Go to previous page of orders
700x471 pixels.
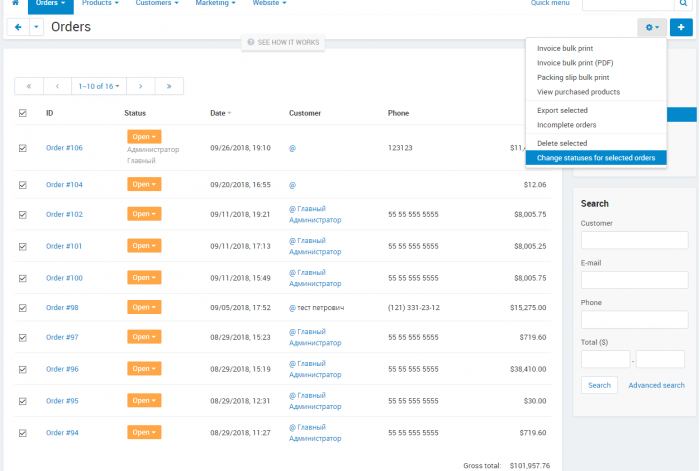pyautogui.click(x=57, y=86)
